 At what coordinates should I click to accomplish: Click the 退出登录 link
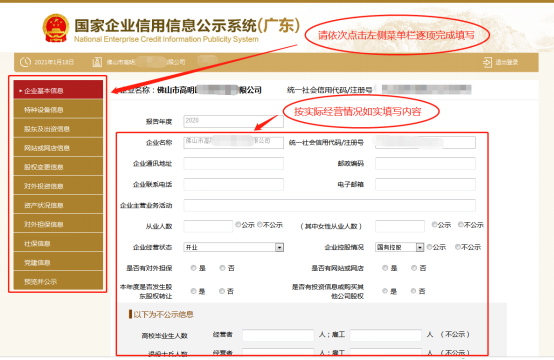tap(506, 63)
